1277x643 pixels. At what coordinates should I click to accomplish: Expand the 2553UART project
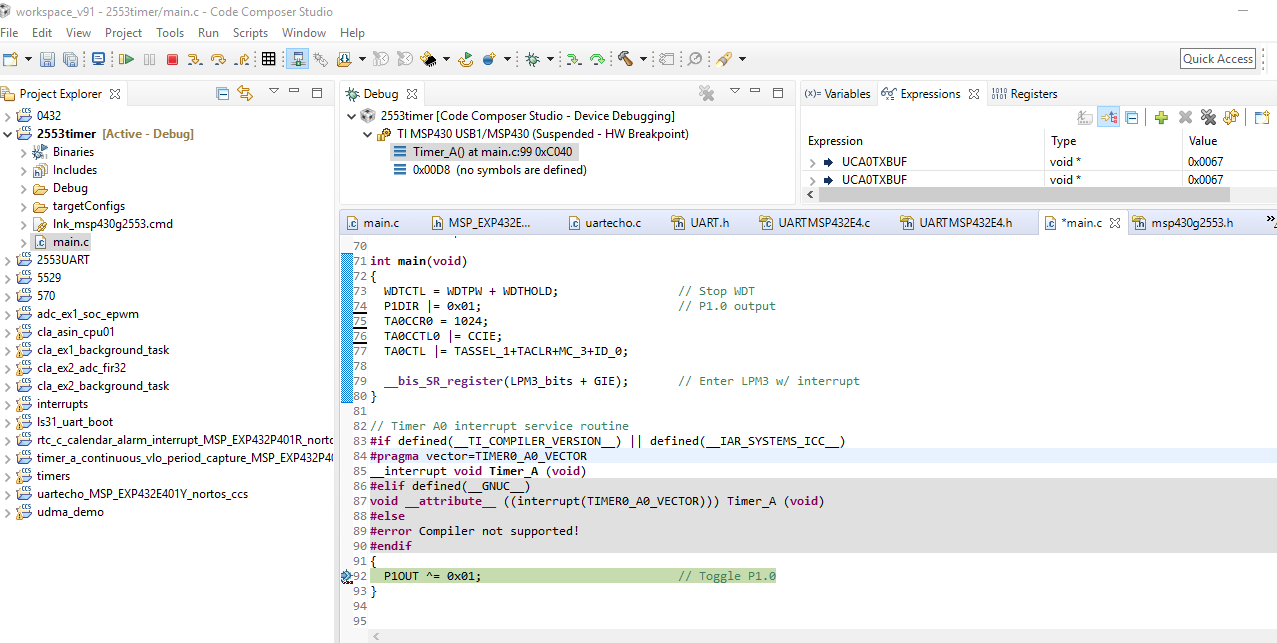pyautogui.click(x=9, y=260)
